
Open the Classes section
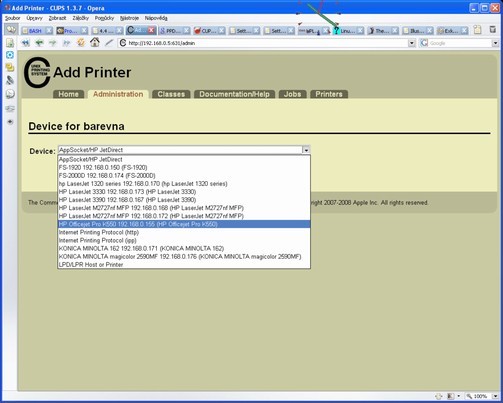click(171, 94)
